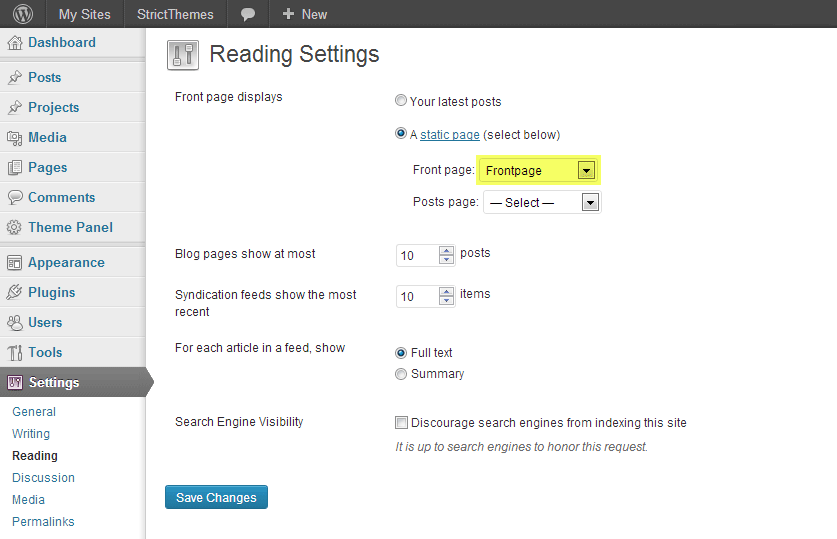Go to Discussion settings submenu
The image size is (837, 539).
[x=43, y=477]
